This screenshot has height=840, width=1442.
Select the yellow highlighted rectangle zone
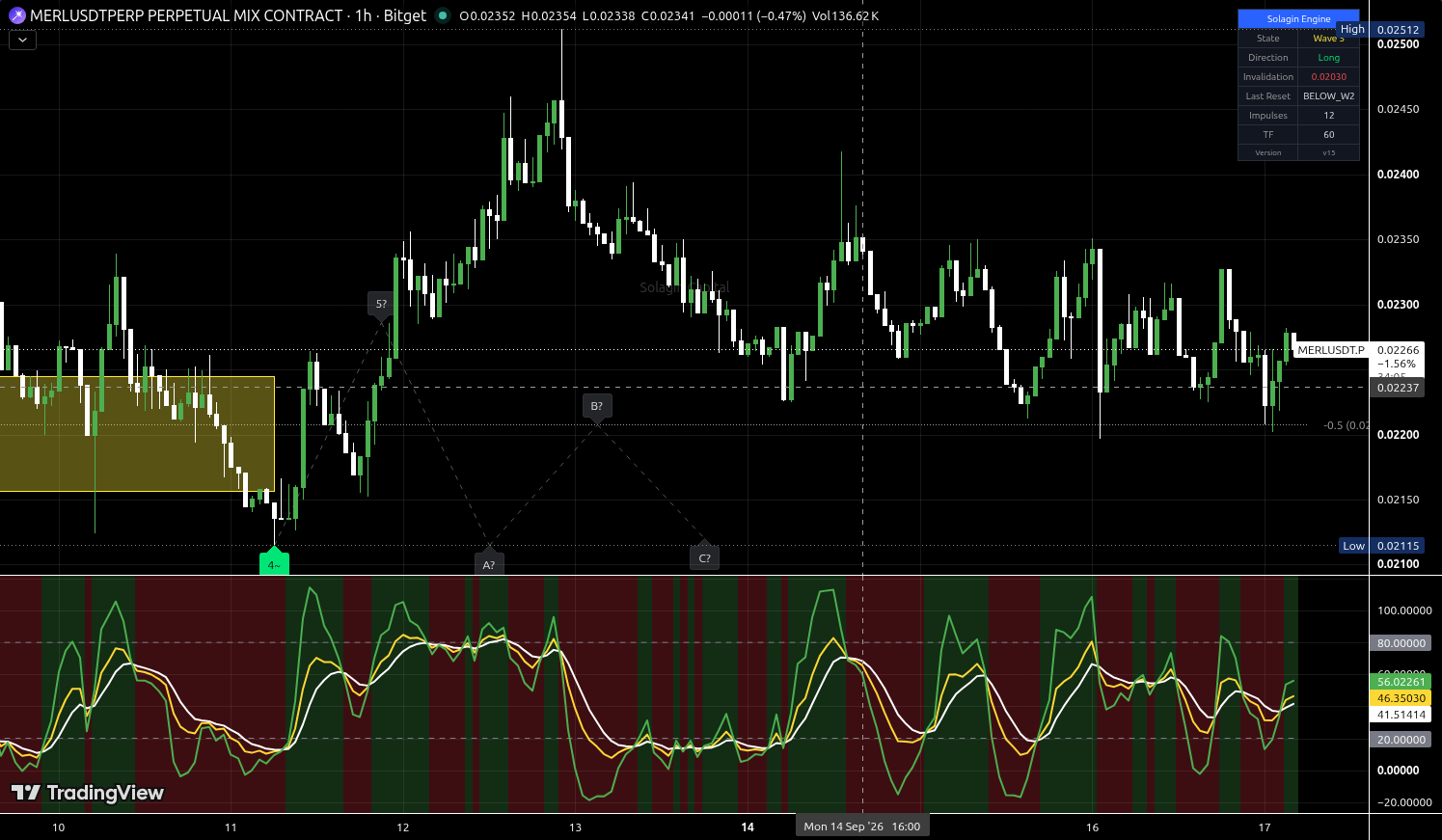[137, 434]
